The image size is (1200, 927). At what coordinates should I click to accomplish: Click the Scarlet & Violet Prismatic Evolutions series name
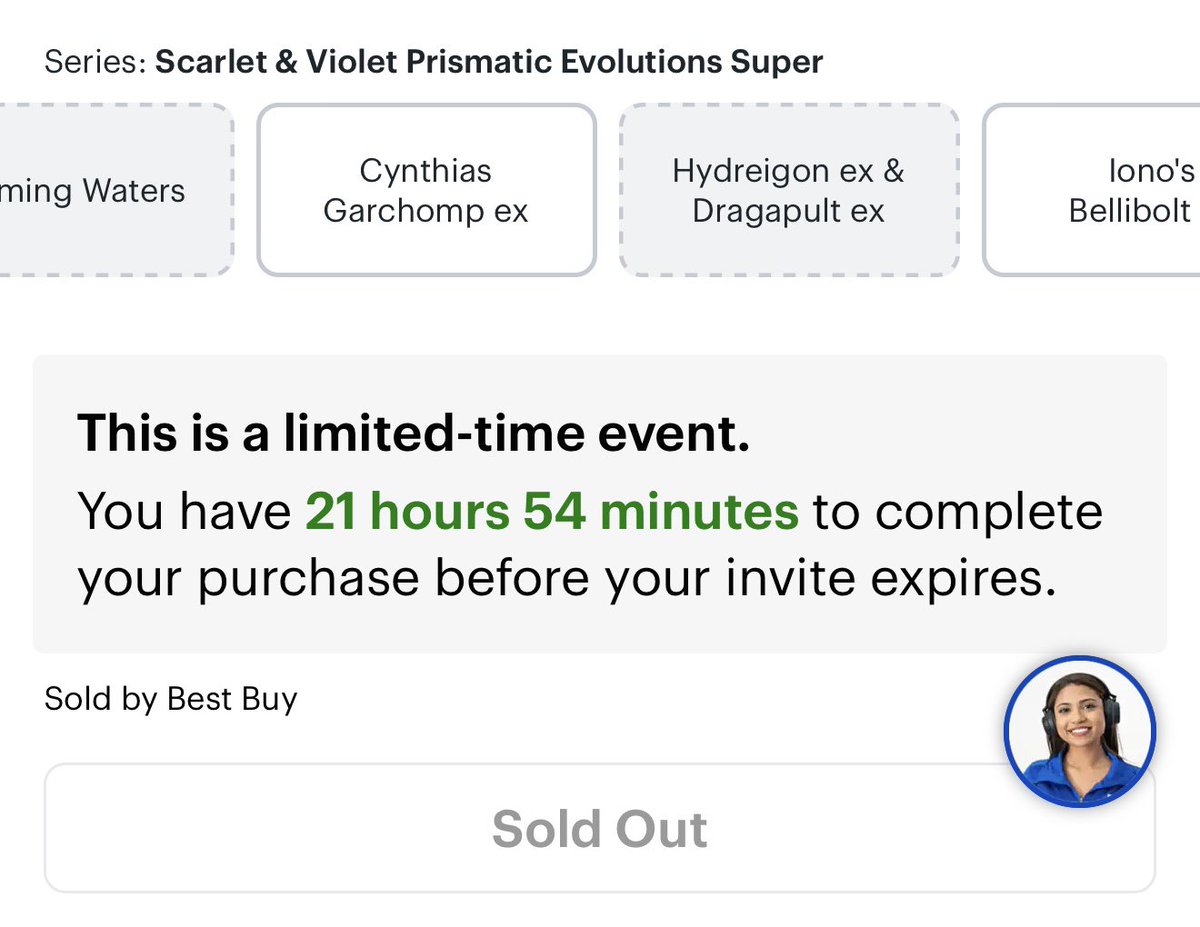click(x=489, y=62)
